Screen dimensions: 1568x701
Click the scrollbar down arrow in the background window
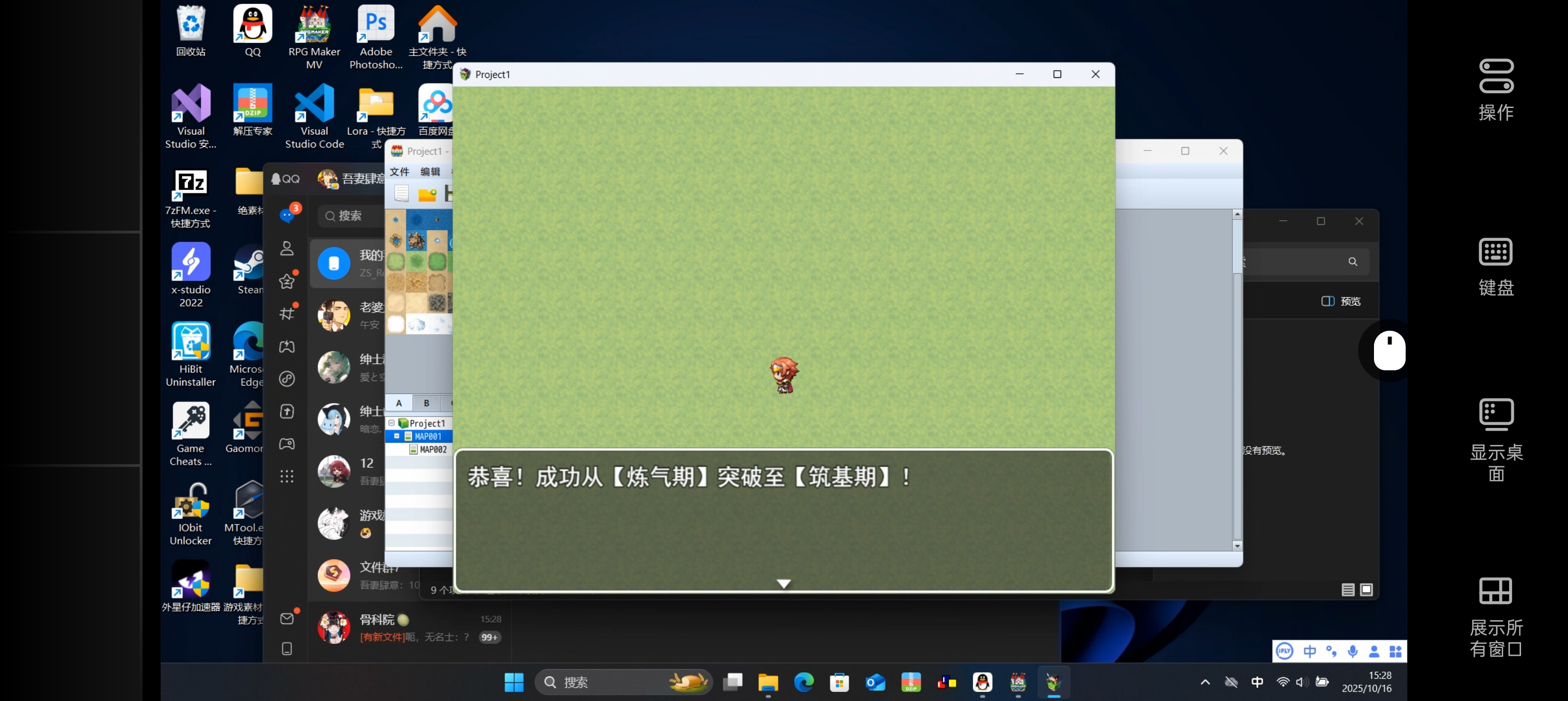[x=1237, y=546]
